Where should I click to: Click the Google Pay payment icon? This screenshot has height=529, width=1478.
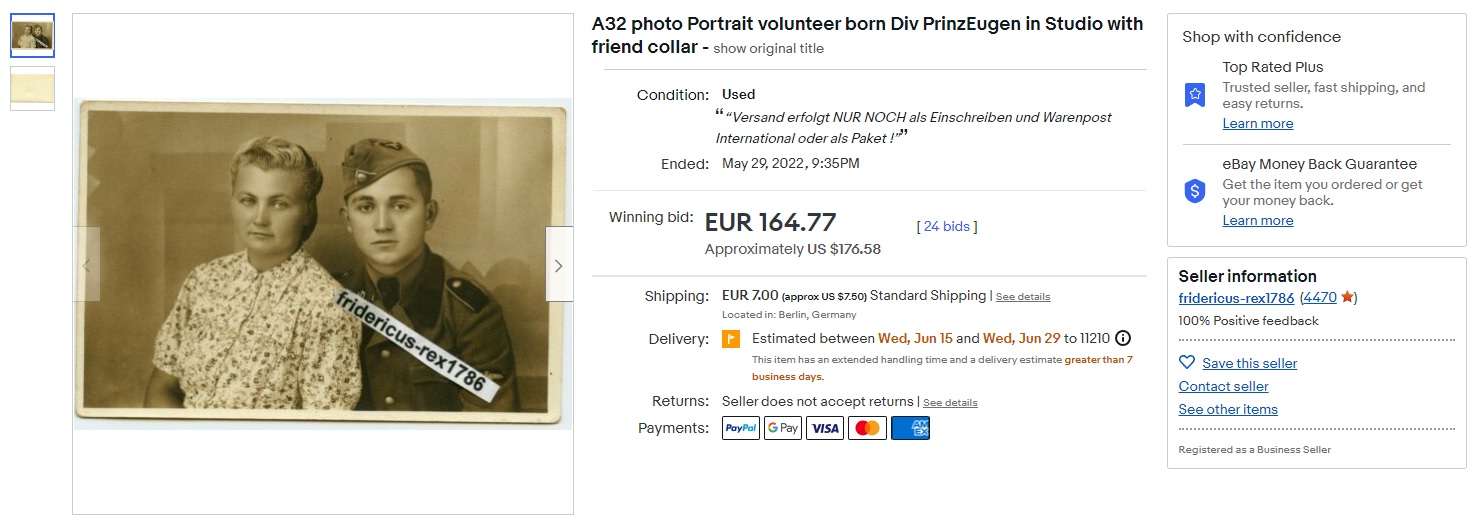click(783, 428)
